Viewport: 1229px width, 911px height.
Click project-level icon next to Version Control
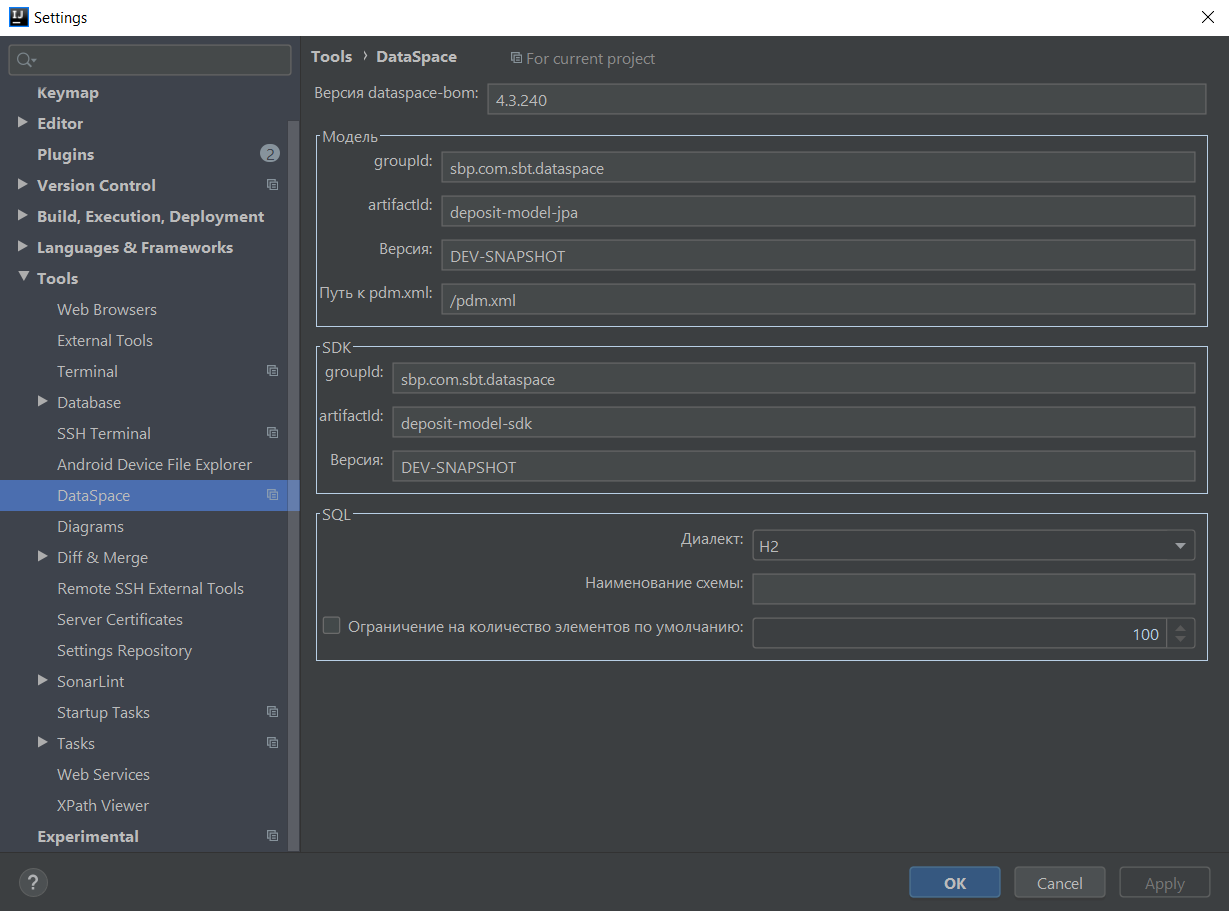tap(272, 185)
